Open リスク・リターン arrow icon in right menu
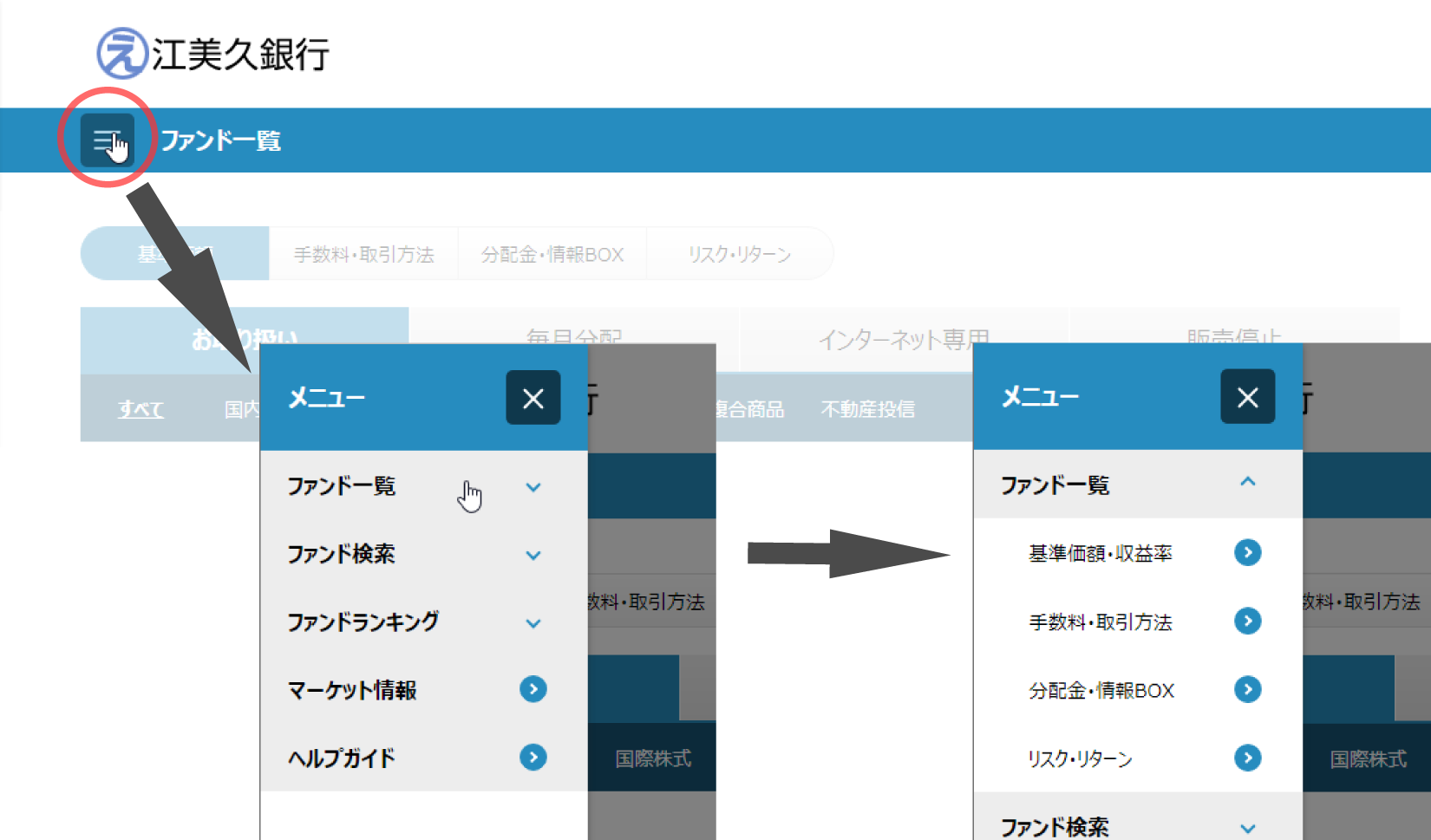This screenshot has width=1431, height=840. [1248, 758]
